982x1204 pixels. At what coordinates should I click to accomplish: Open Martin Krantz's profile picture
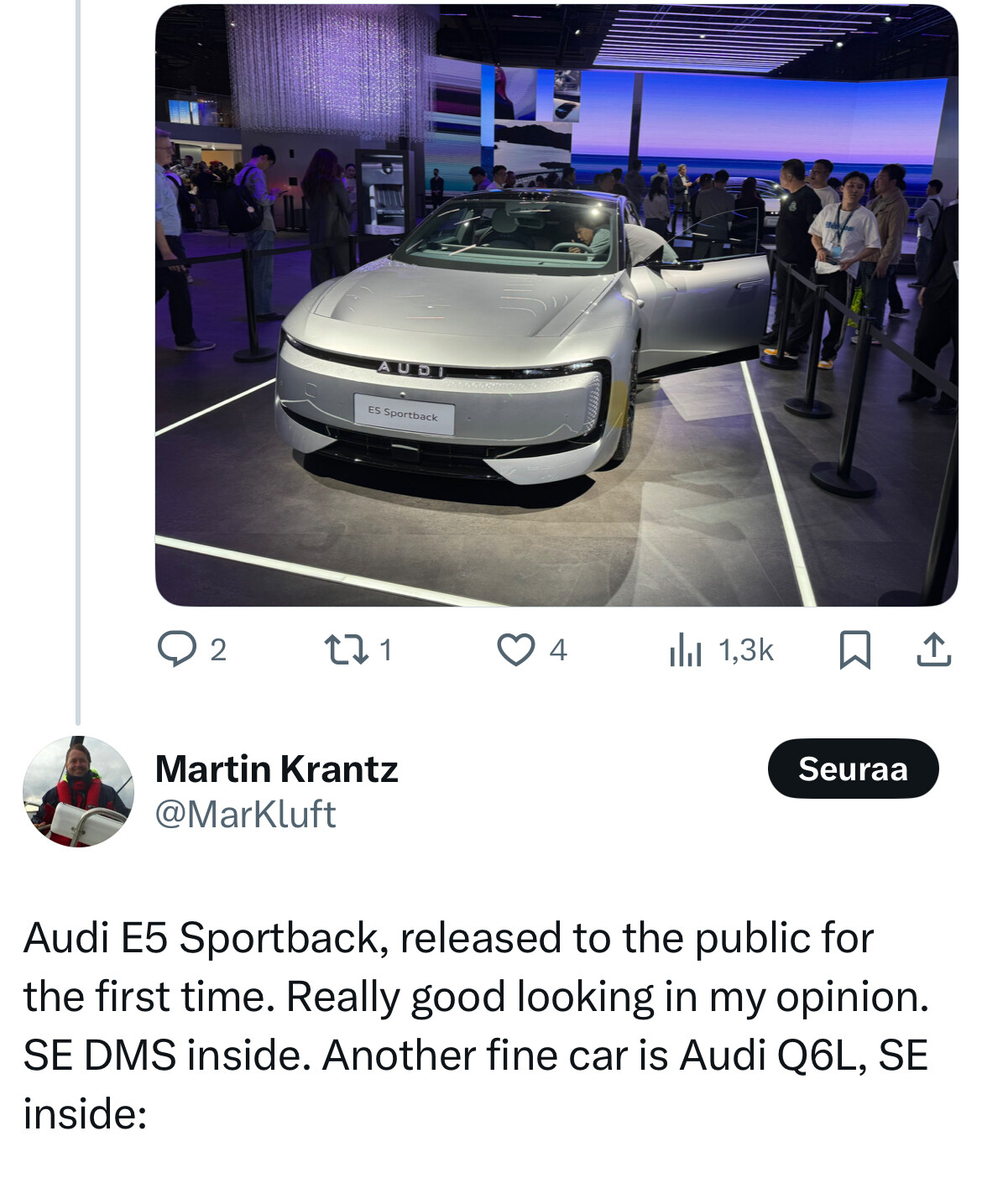[78, 791]
